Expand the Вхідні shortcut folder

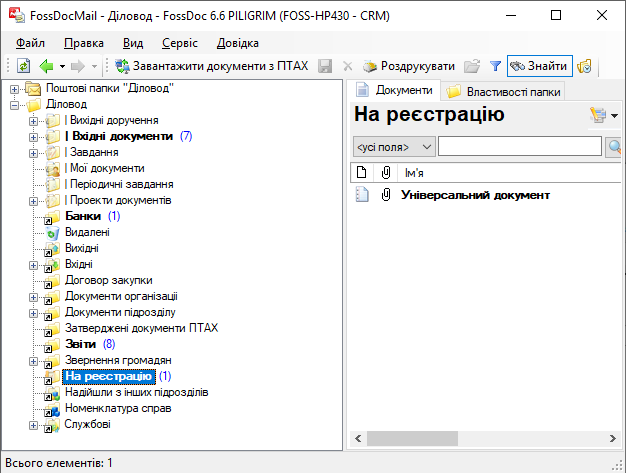34,265
